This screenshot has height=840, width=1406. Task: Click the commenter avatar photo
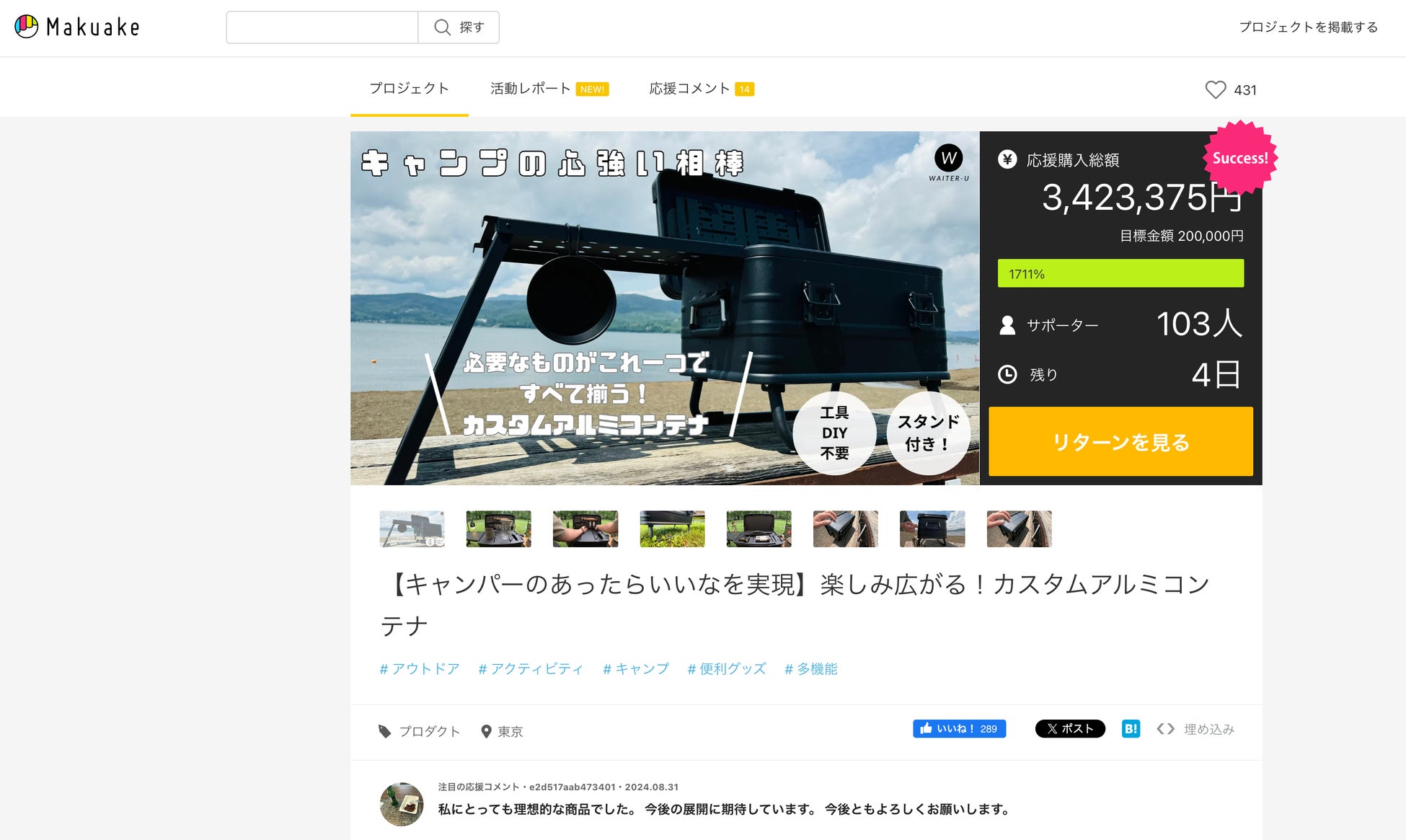point(402,804)
